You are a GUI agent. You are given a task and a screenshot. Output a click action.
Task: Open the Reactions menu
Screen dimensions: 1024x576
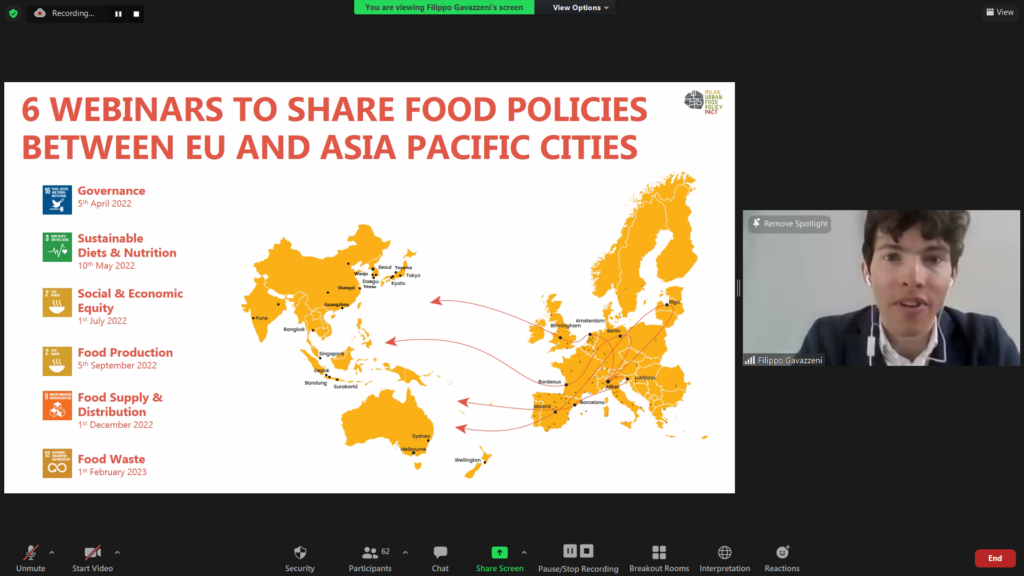(x=782, y=557)
